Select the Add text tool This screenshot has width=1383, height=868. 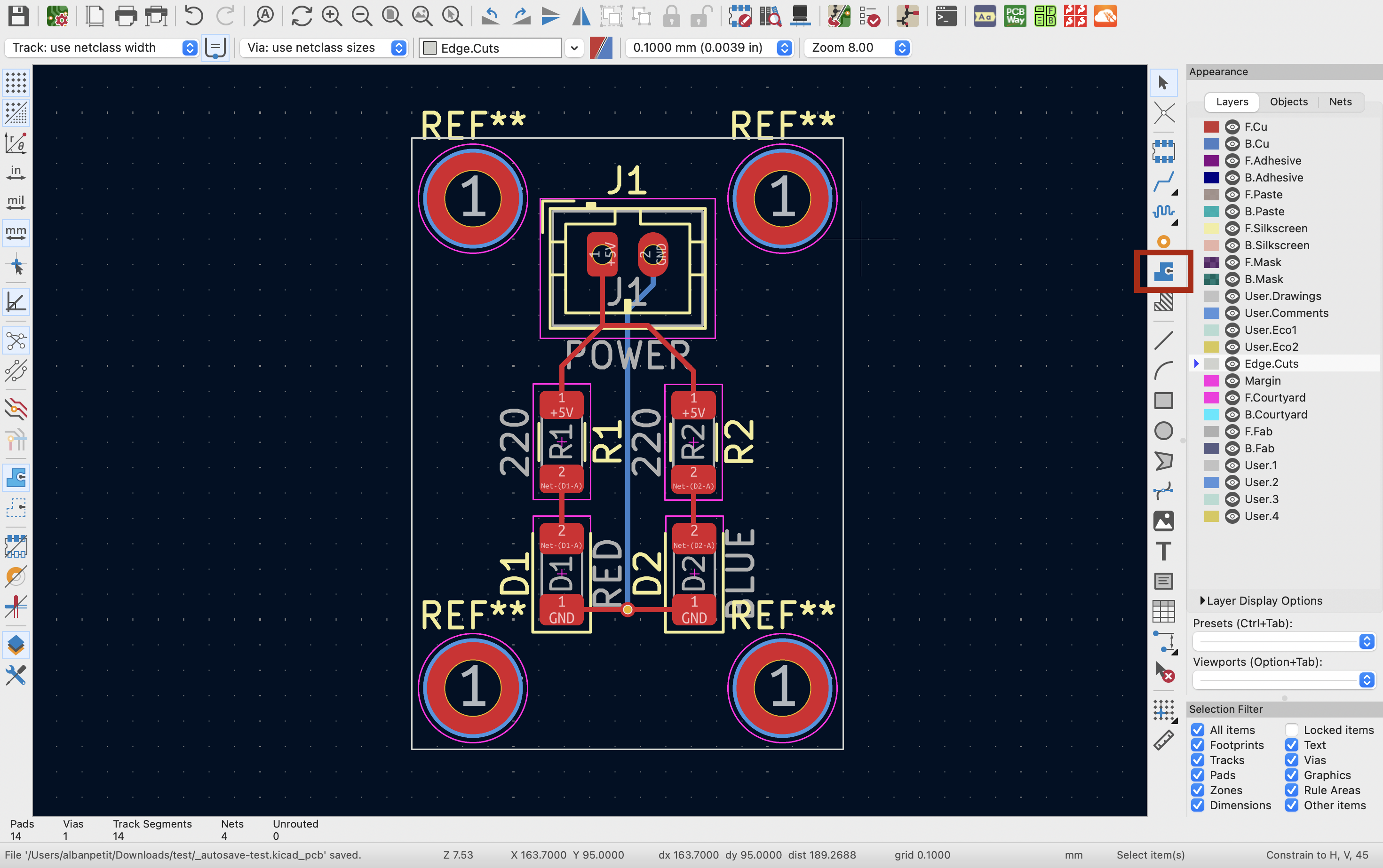(1163, 551)
